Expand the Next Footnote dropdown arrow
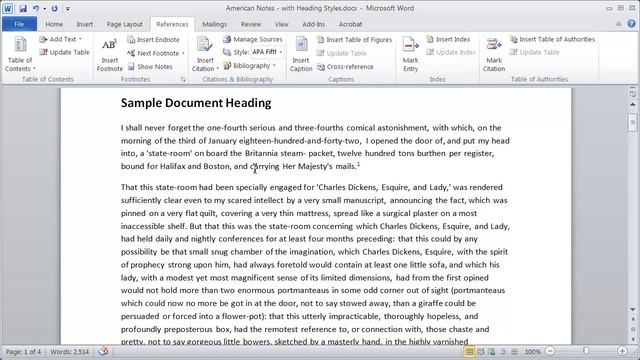This screenshot has width=640, height=360. (183, 53)
